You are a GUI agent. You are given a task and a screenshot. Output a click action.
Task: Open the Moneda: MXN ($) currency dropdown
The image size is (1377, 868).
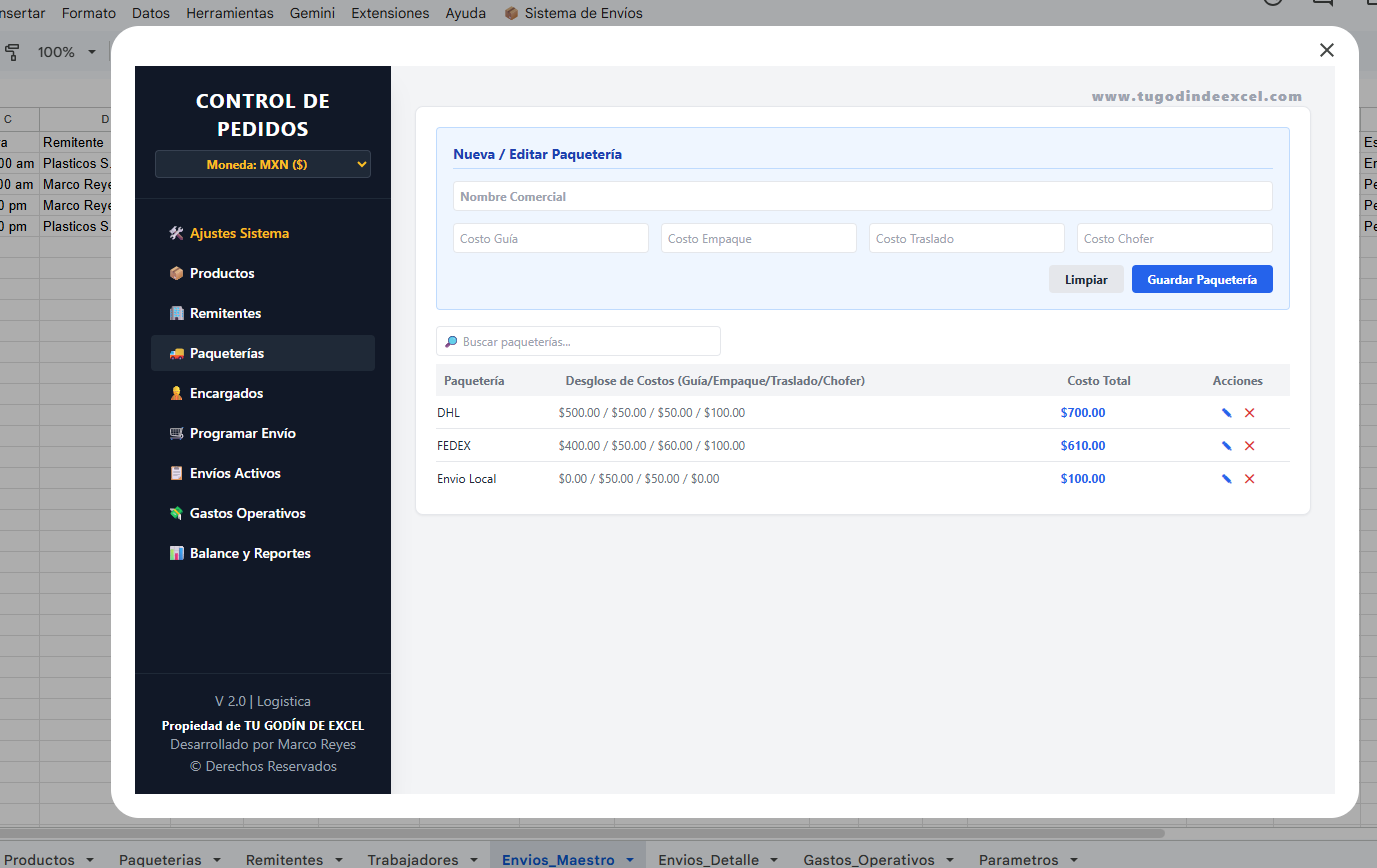[263, 164]
